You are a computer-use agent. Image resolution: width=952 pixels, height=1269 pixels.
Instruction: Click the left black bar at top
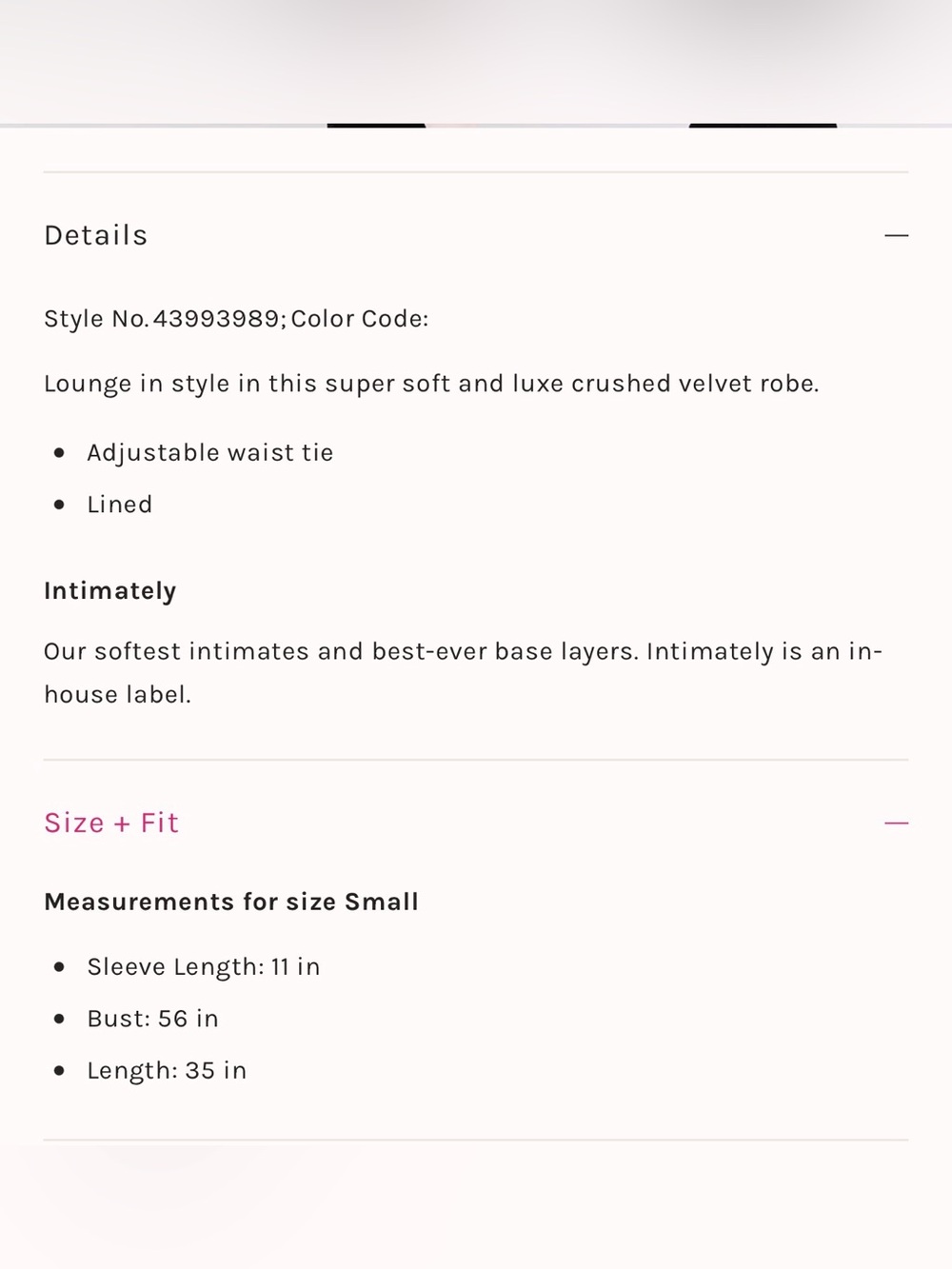pyautogui.click(x=376, y=125)
